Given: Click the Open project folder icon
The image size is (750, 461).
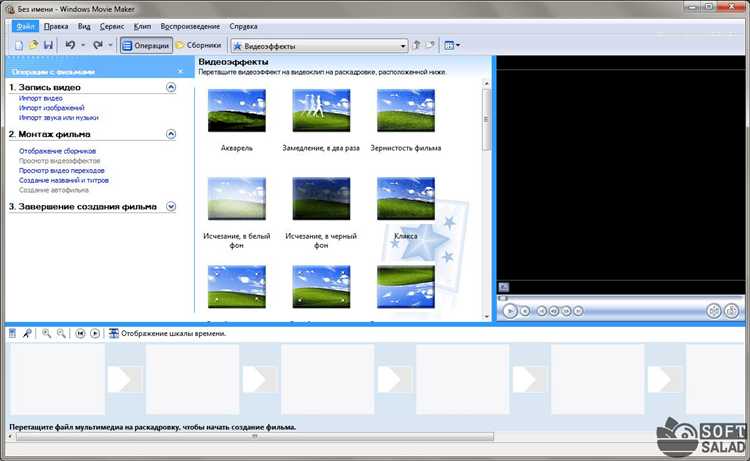Looking at the screenshot, I should 33,45.
